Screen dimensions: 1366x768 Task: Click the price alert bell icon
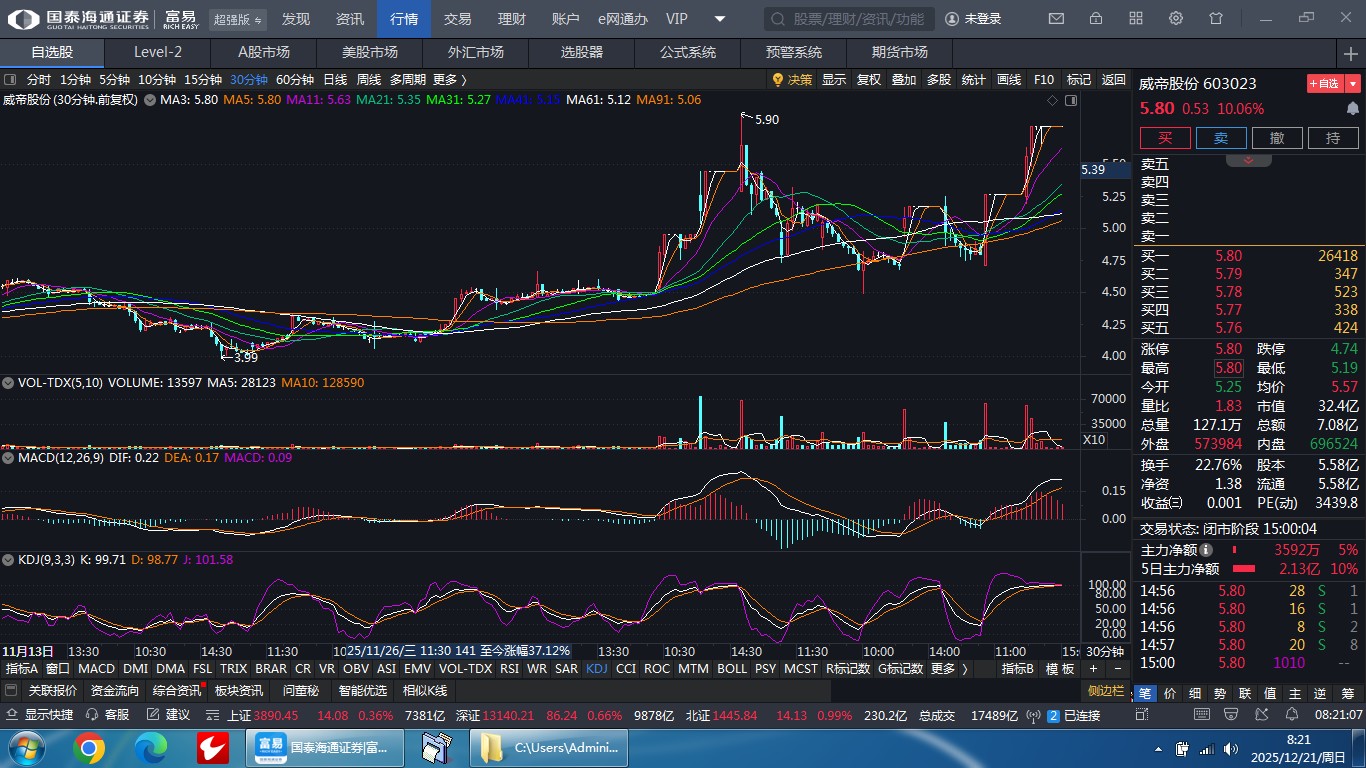tap(1352, 108)
